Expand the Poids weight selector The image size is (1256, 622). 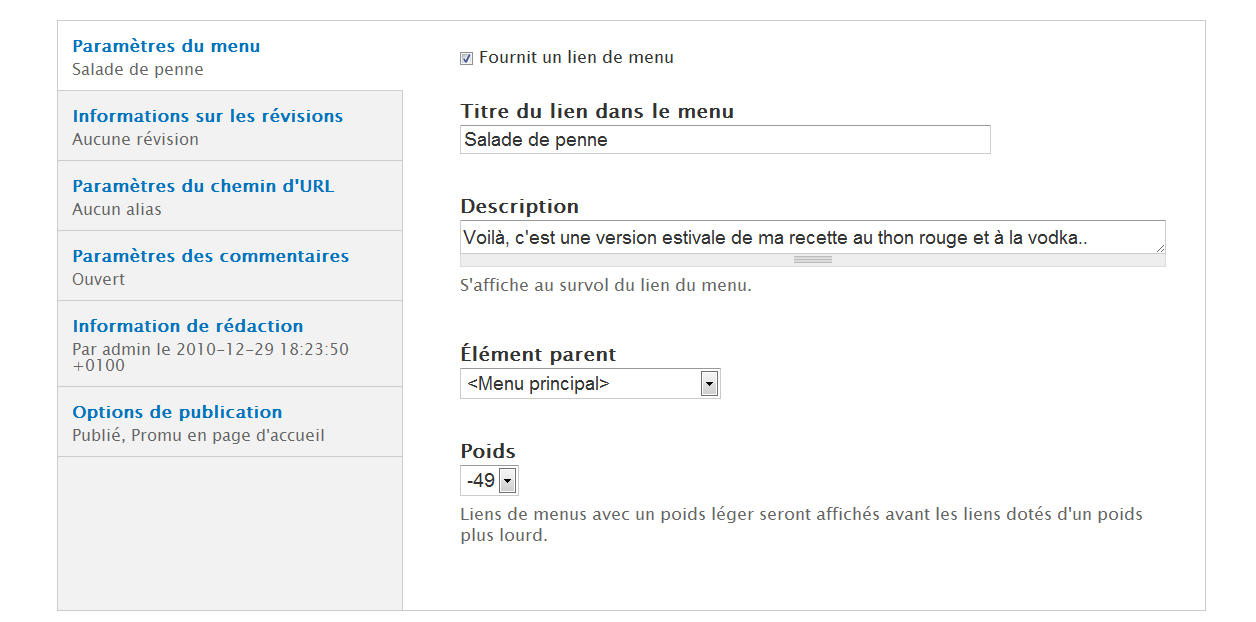tap(489, 481)
